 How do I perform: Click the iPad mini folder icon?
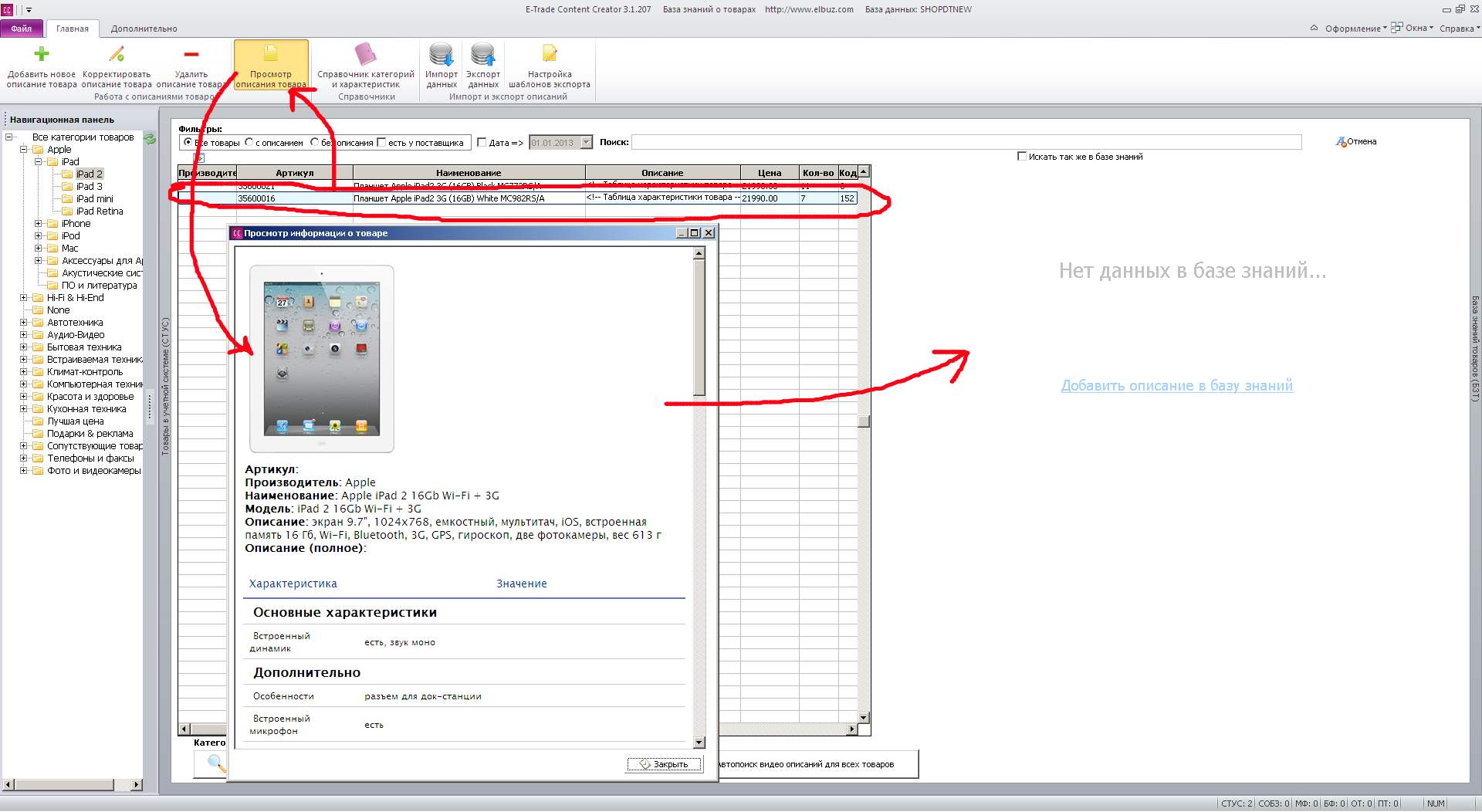click(67, 199)
